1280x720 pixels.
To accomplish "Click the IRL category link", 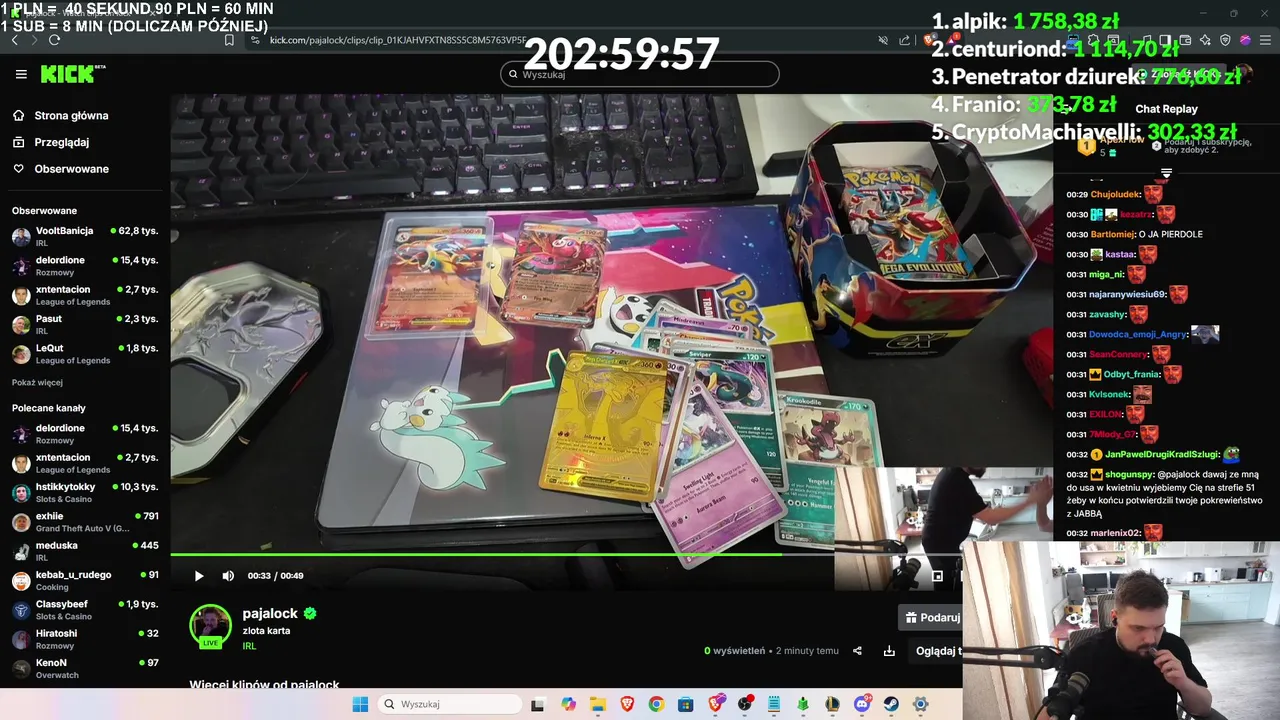I will coord(249,646).
